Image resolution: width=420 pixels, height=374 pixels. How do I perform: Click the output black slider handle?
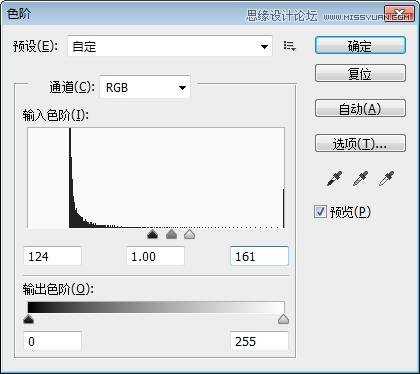coord(29,319)
